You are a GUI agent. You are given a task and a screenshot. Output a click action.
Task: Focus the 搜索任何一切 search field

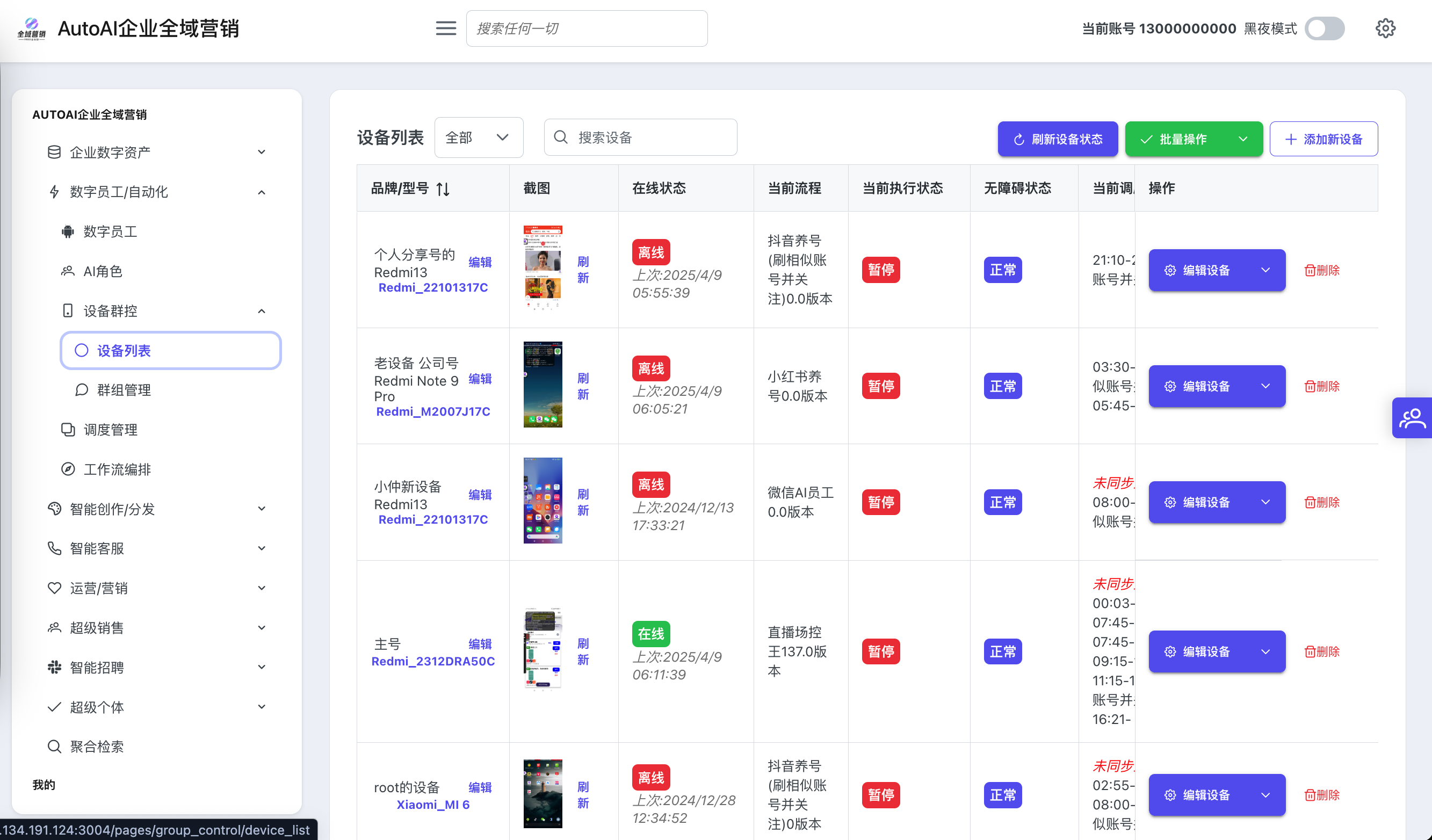587,28
